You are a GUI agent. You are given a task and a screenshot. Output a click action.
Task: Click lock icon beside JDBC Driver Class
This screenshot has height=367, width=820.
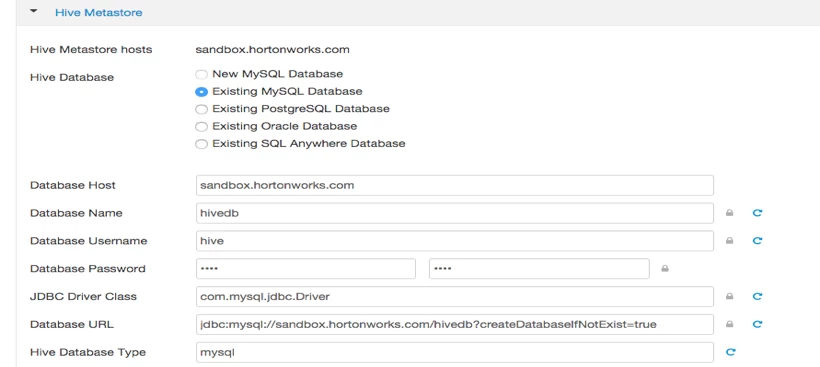729,296
